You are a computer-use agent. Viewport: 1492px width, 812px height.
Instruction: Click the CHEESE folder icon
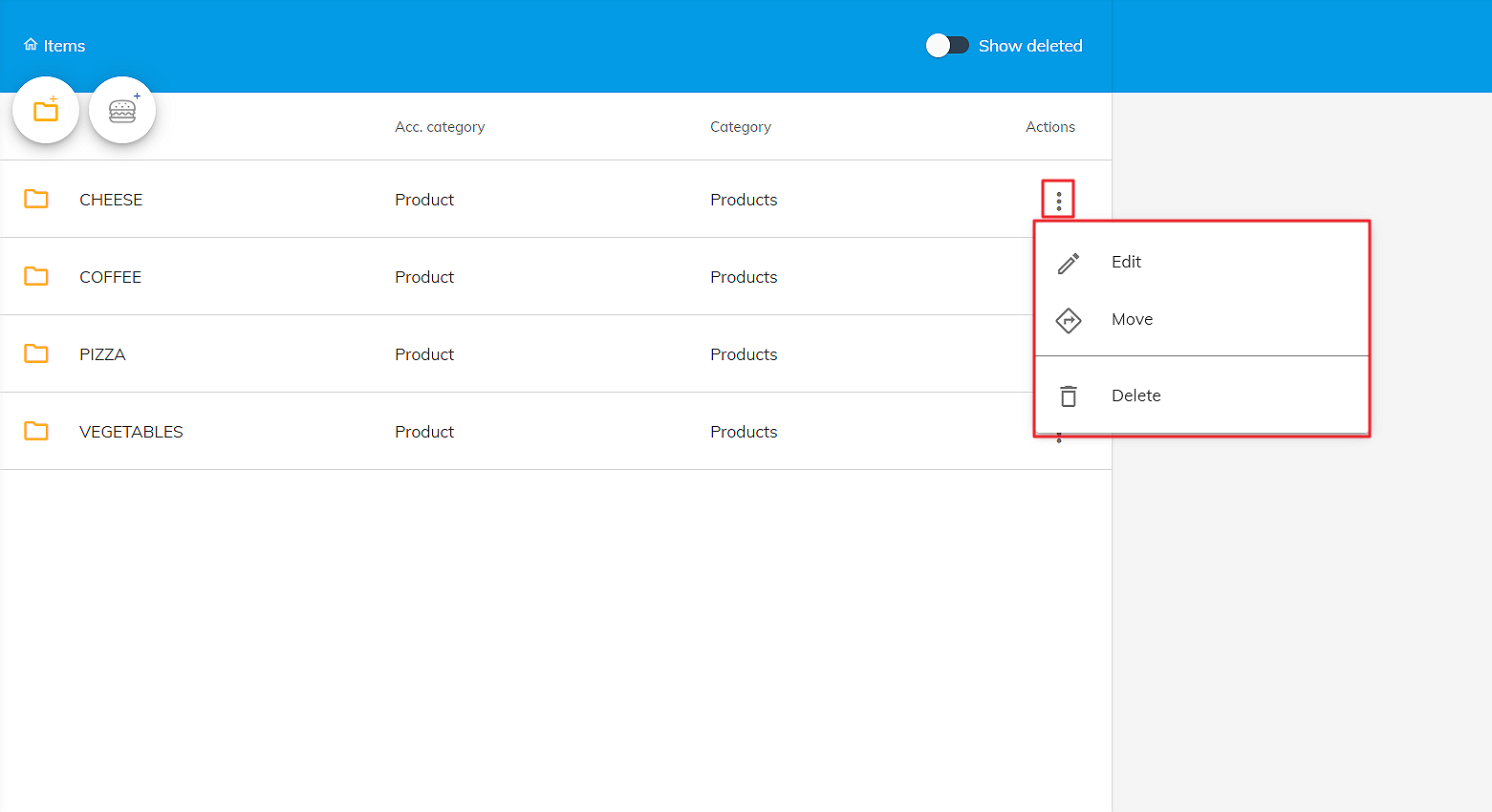[36, 199]
